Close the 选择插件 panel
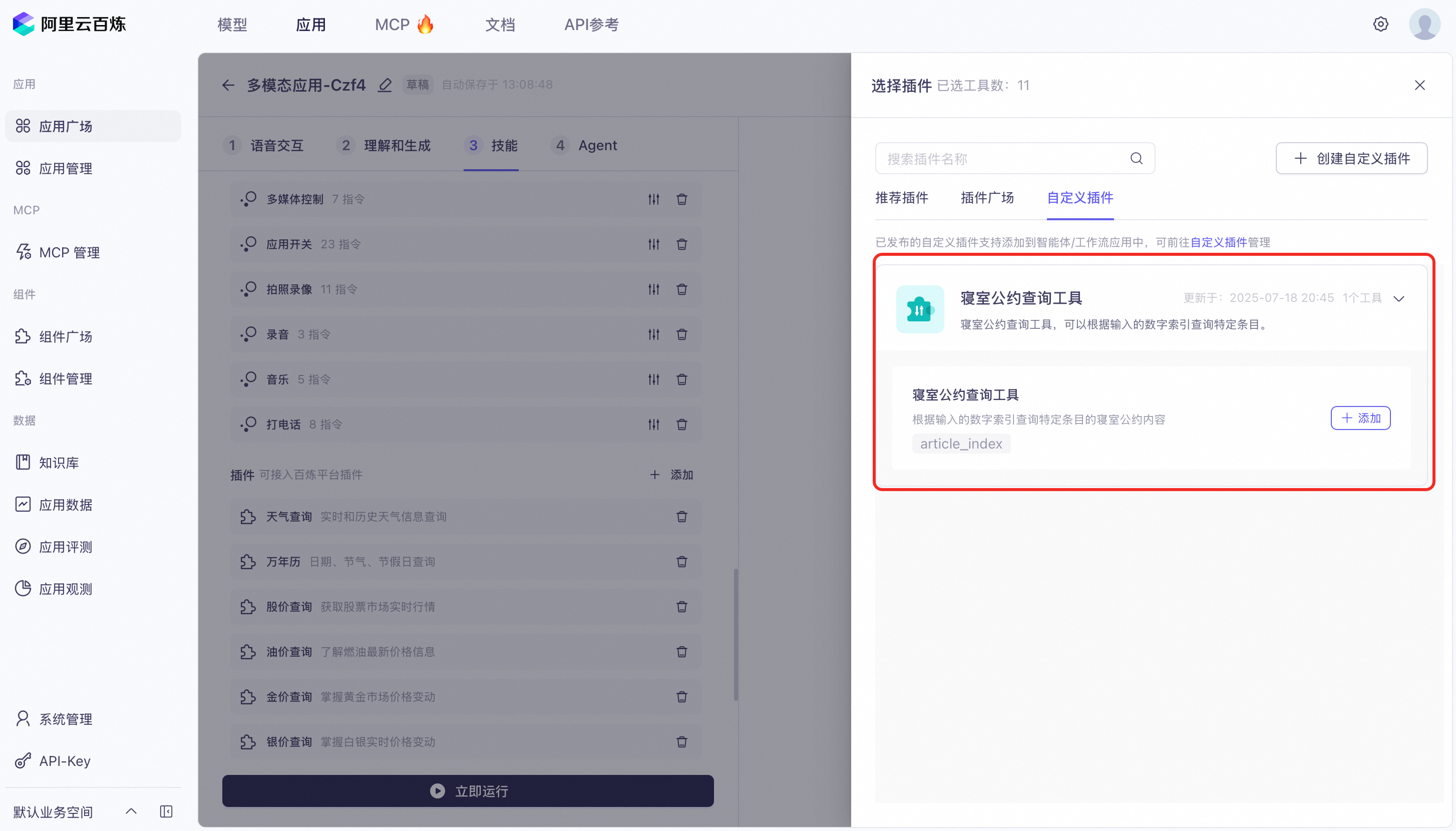 point(1419,85)
